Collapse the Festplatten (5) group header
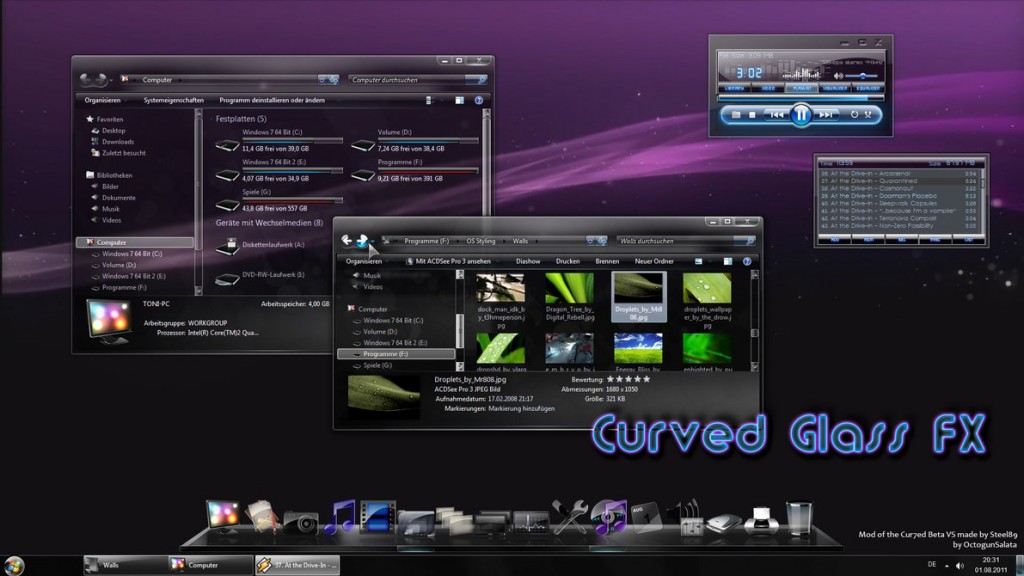This screenshot has width=1024, height=576. coord(241,119)
